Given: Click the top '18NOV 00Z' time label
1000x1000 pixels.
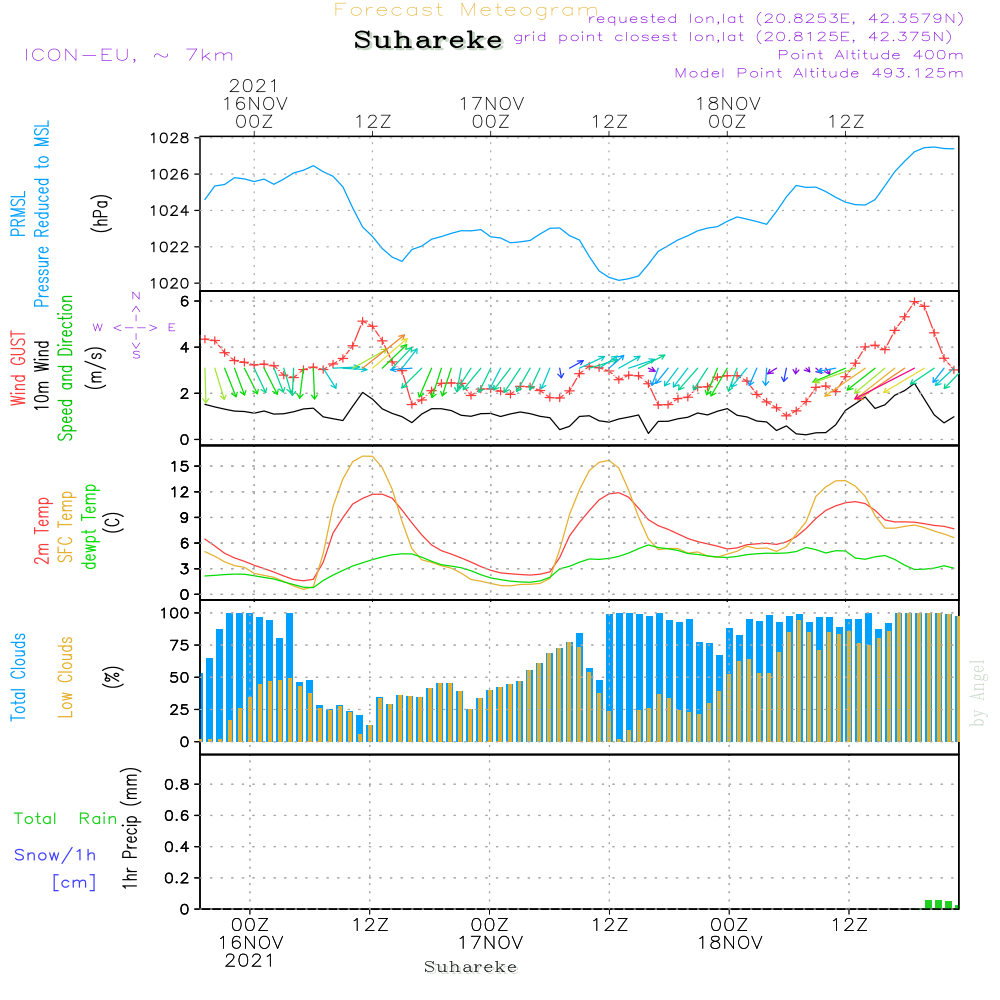Looking at the screenshot, I should 728,112.
